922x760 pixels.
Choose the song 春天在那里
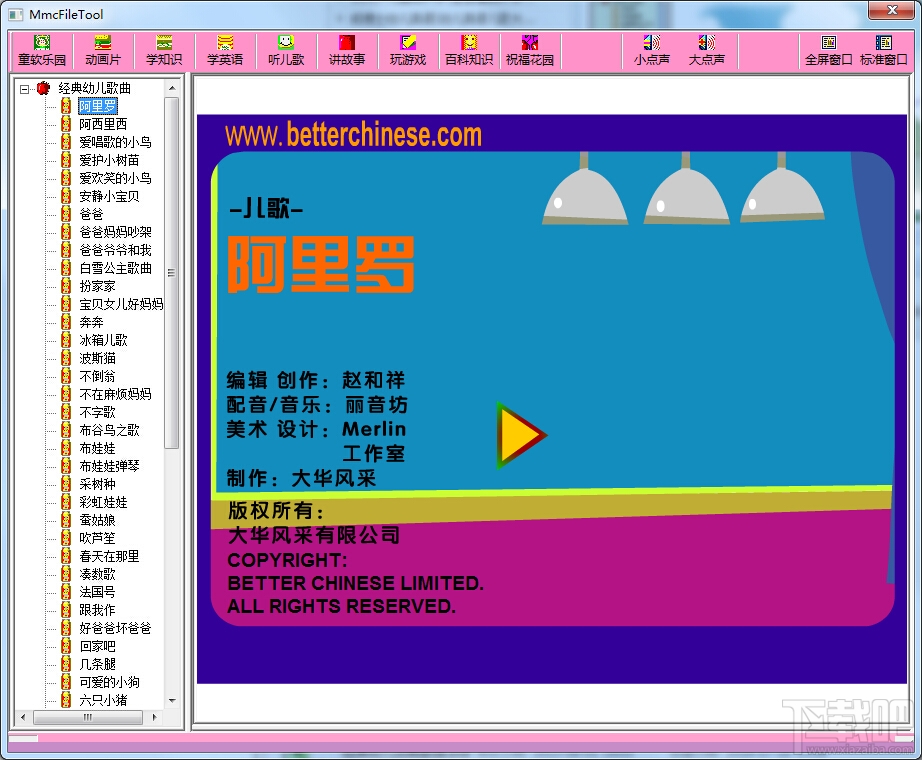pos(109,556)
